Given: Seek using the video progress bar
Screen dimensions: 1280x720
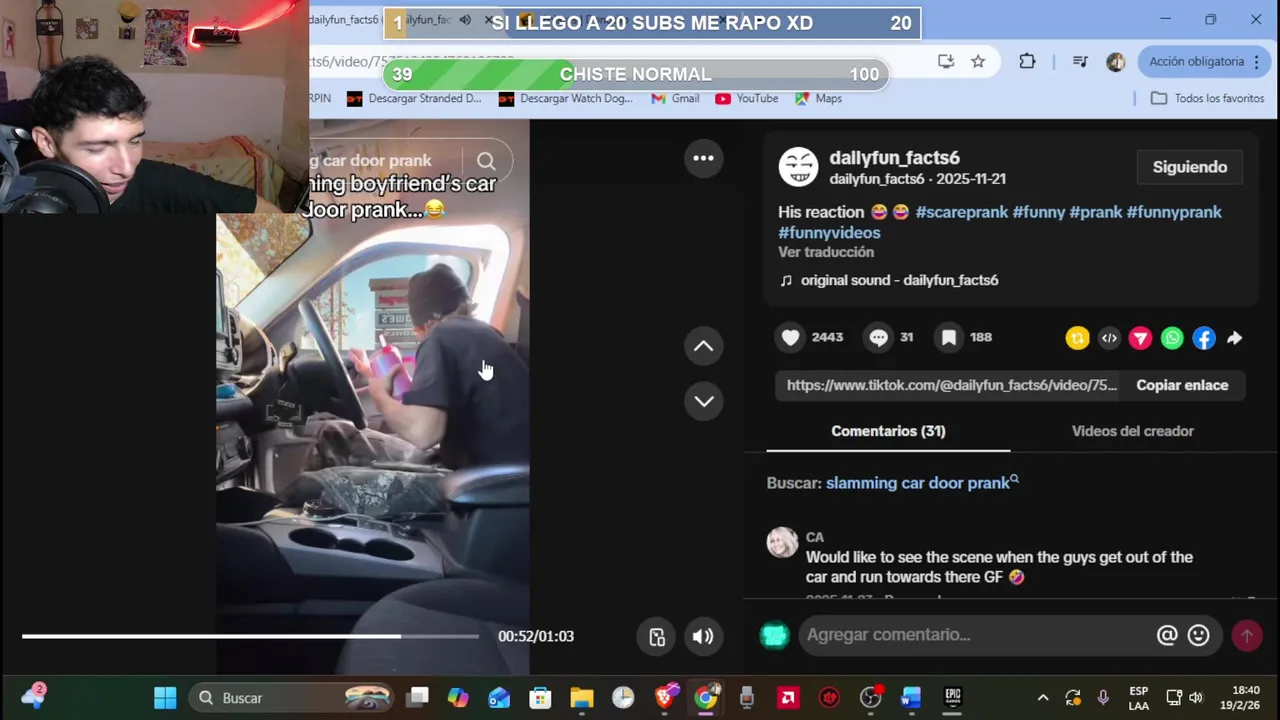Looking at the screenshot, I should click(x=250, y=636).
